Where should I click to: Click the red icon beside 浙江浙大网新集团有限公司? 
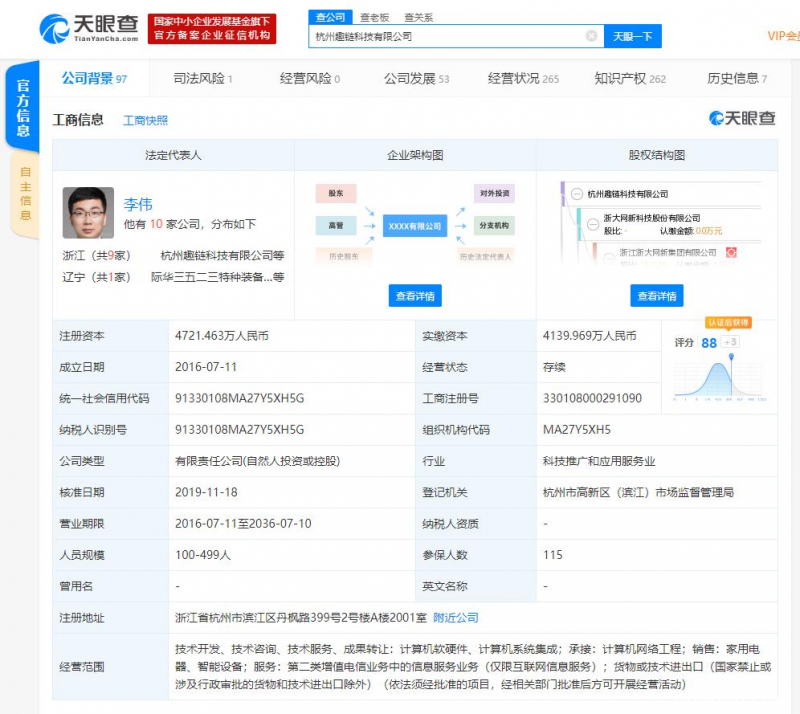731,252
